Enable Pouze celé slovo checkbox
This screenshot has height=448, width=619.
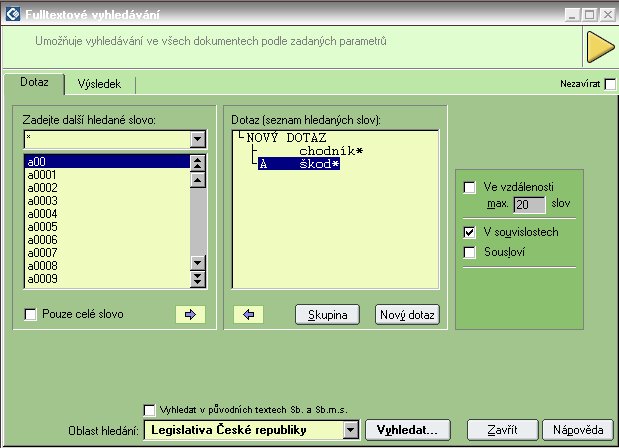(30, 315)
